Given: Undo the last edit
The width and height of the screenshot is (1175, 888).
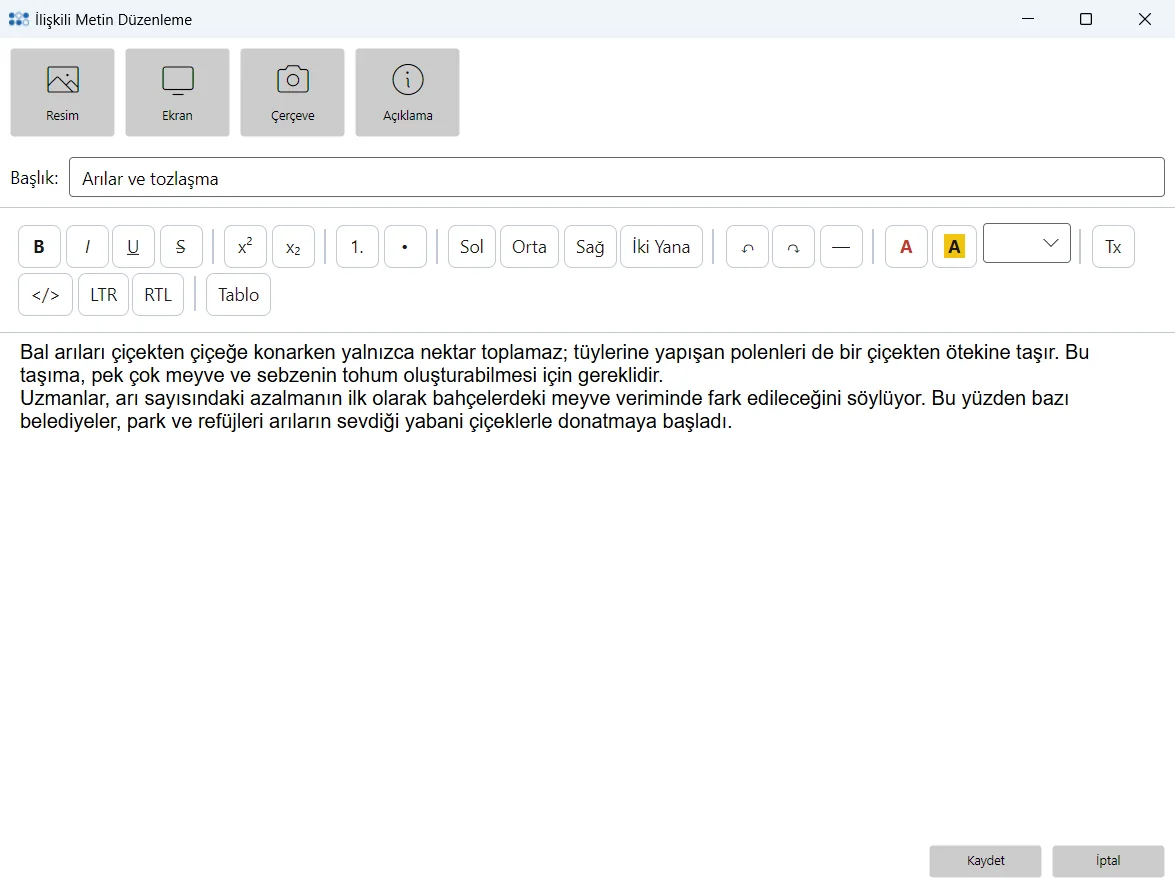Looking at the screenshot, I should [748, 247].
